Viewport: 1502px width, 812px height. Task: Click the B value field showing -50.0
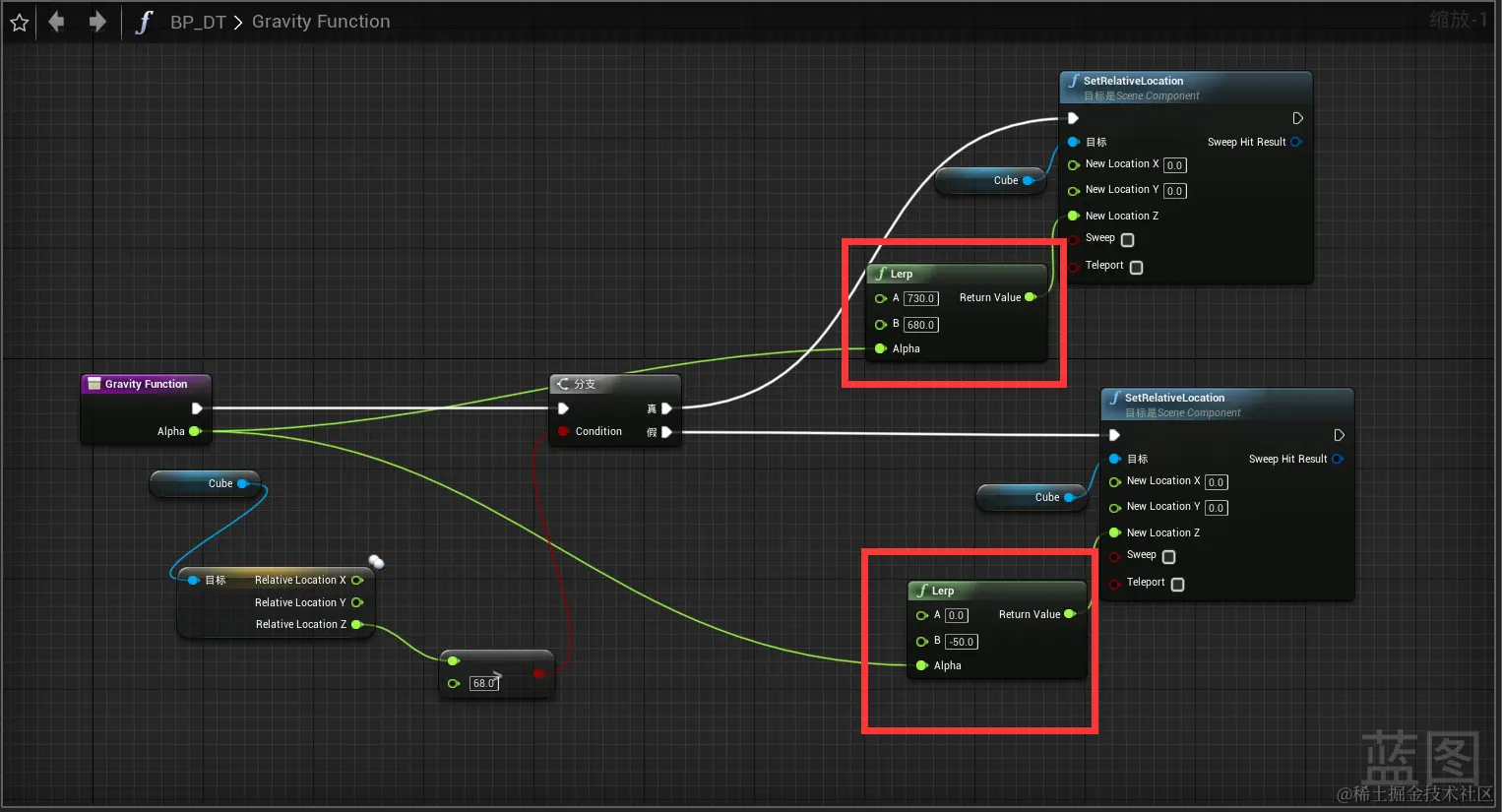(x=962, y=642)
